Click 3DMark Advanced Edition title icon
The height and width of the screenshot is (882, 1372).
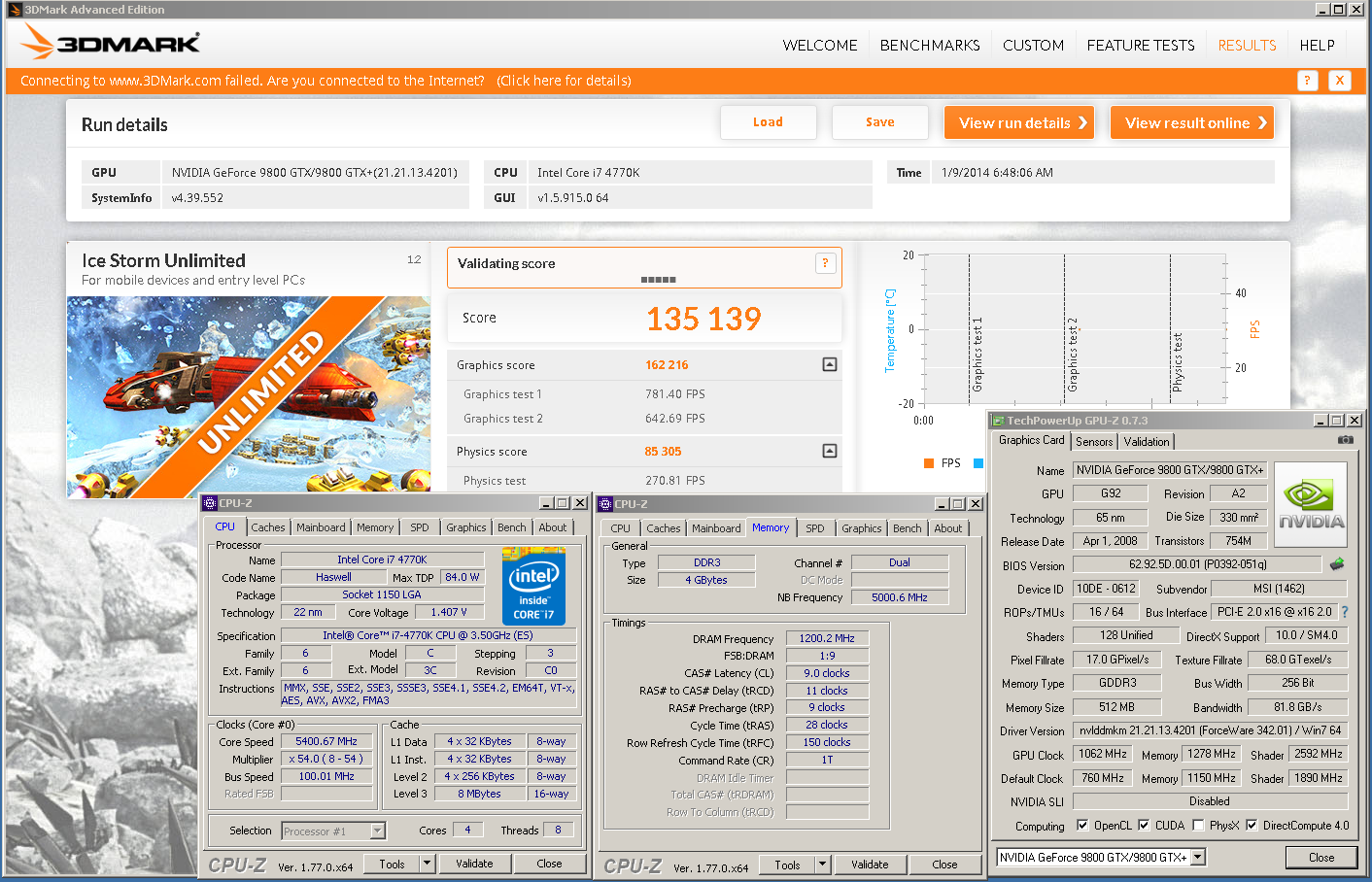coord(15,10)
